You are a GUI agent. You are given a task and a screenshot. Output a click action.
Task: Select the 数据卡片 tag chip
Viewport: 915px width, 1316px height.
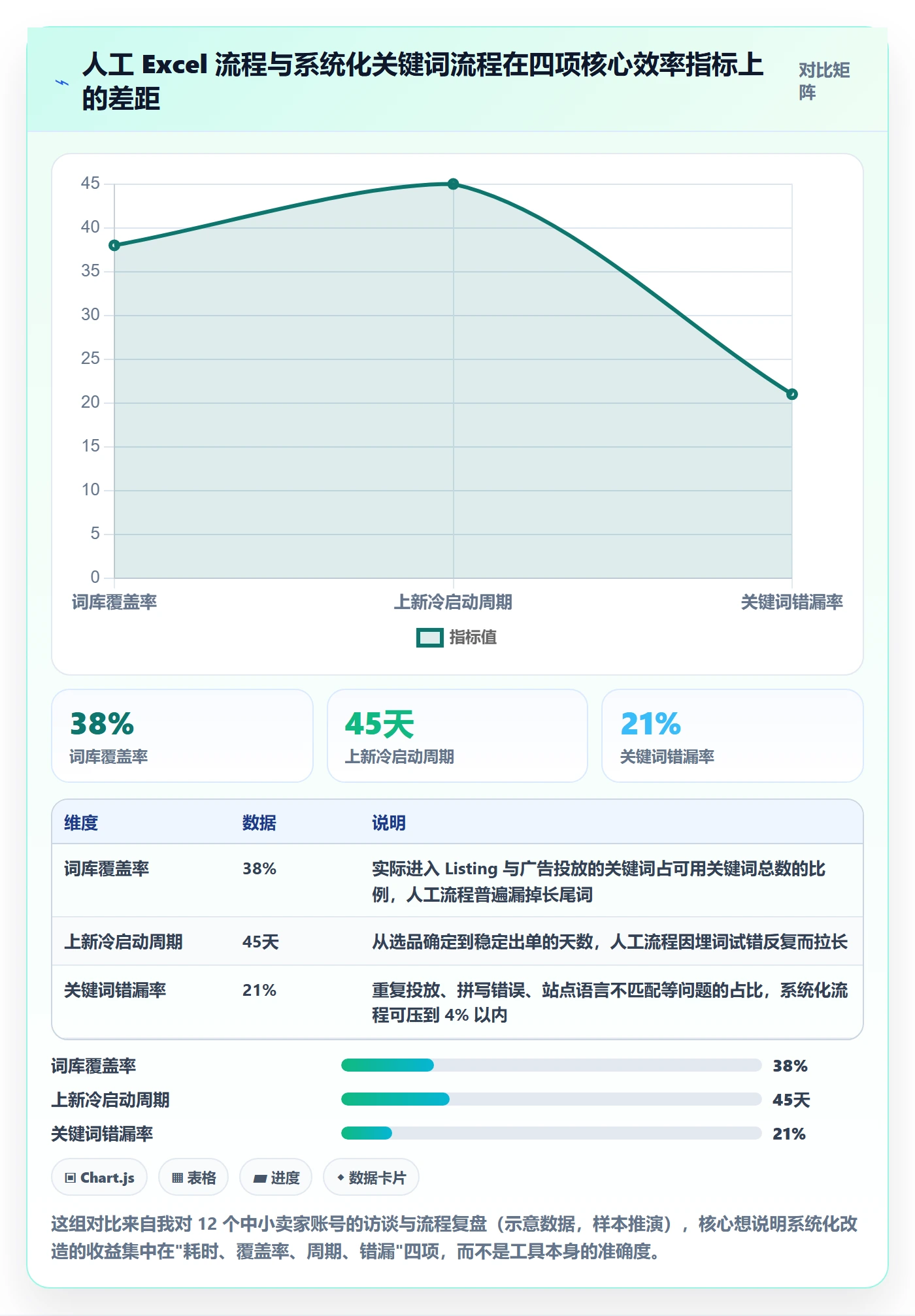click(371, 1177)
